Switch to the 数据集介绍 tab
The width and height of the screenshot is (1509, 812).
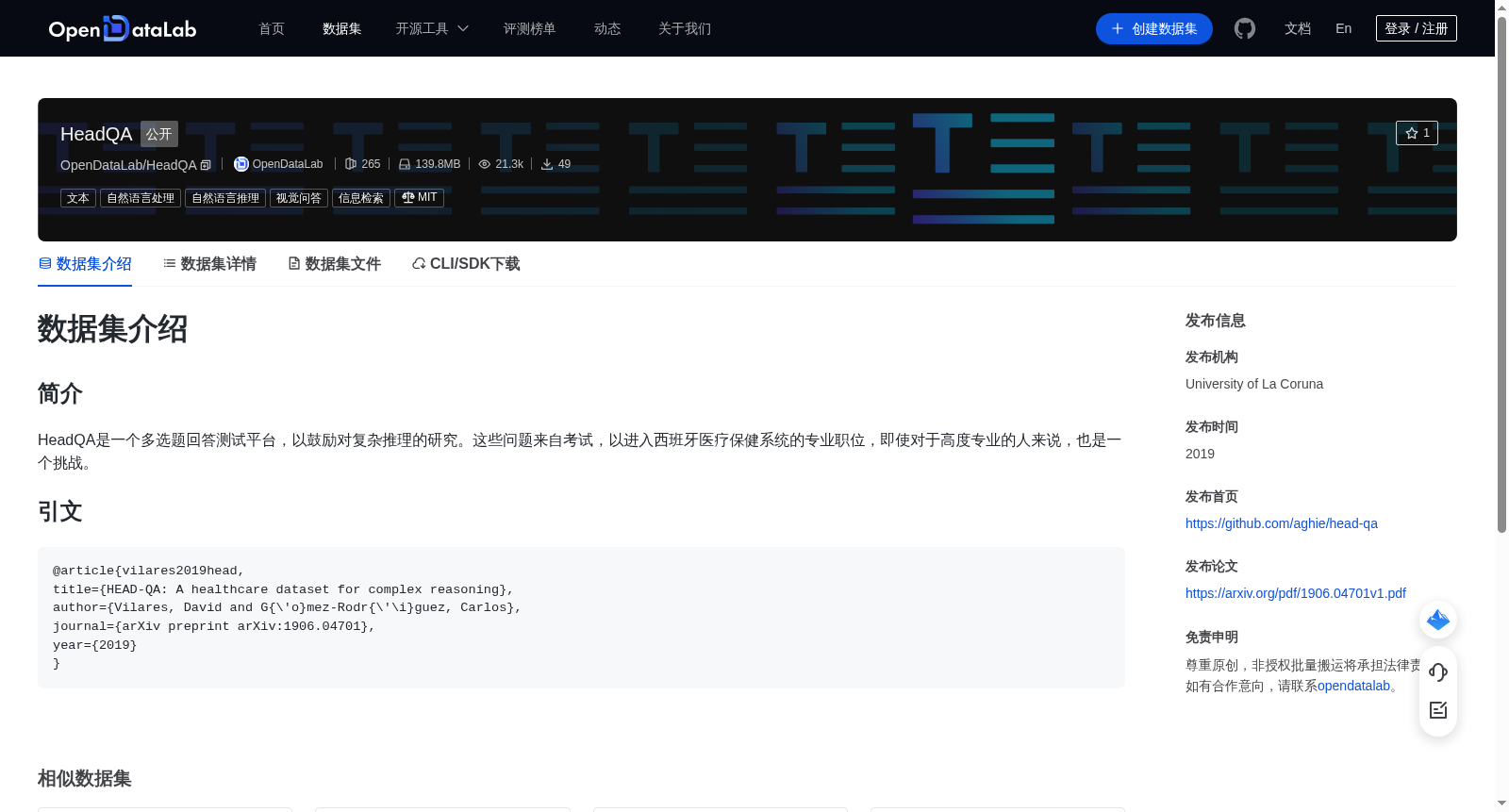click(x=85, y=264)
